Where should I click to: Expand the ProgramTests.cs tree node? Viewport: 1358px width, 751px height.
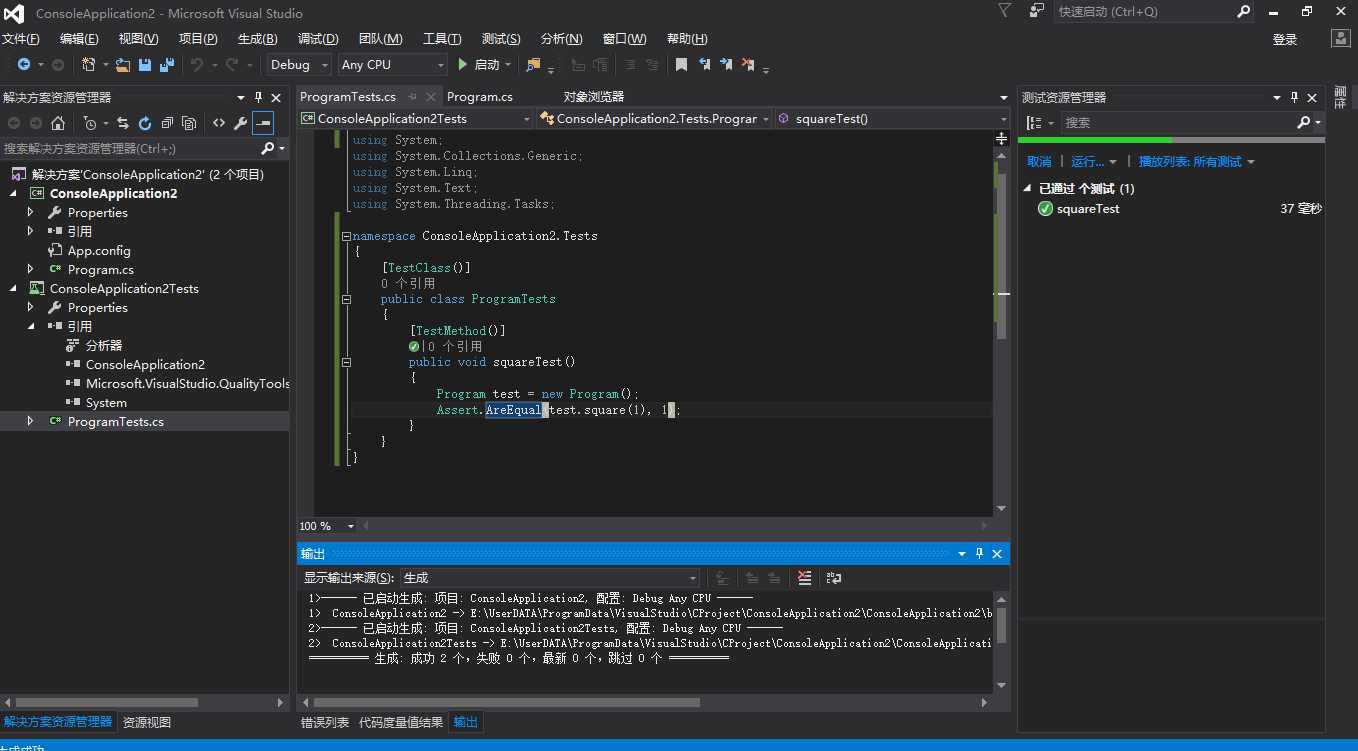pos(30,421)
